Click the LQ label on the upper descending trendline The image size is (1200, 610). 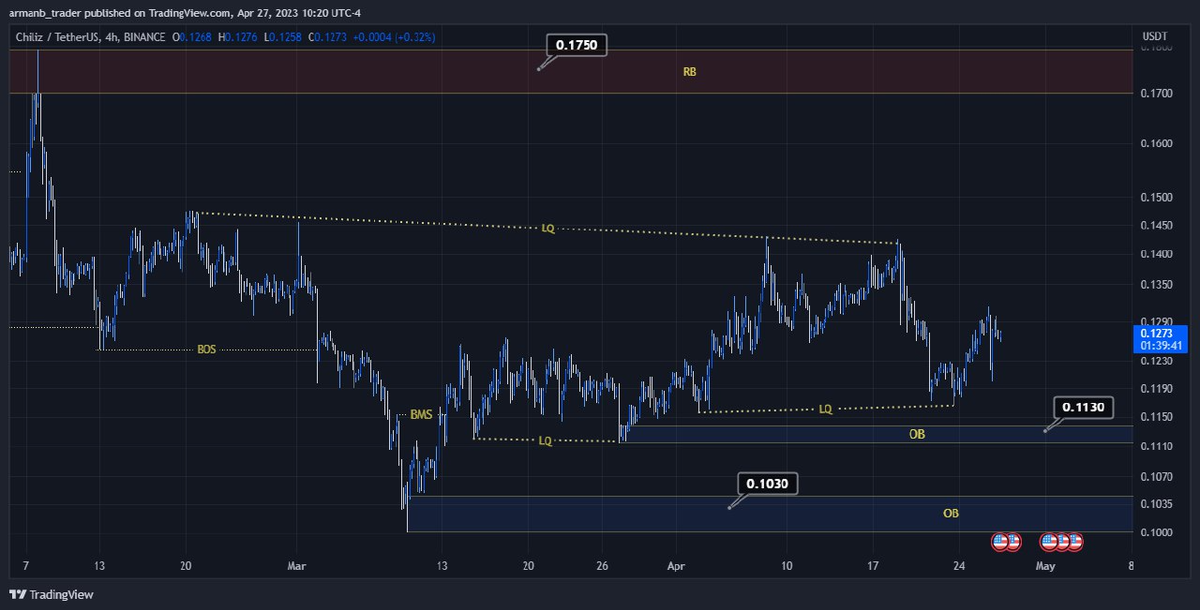548,229
